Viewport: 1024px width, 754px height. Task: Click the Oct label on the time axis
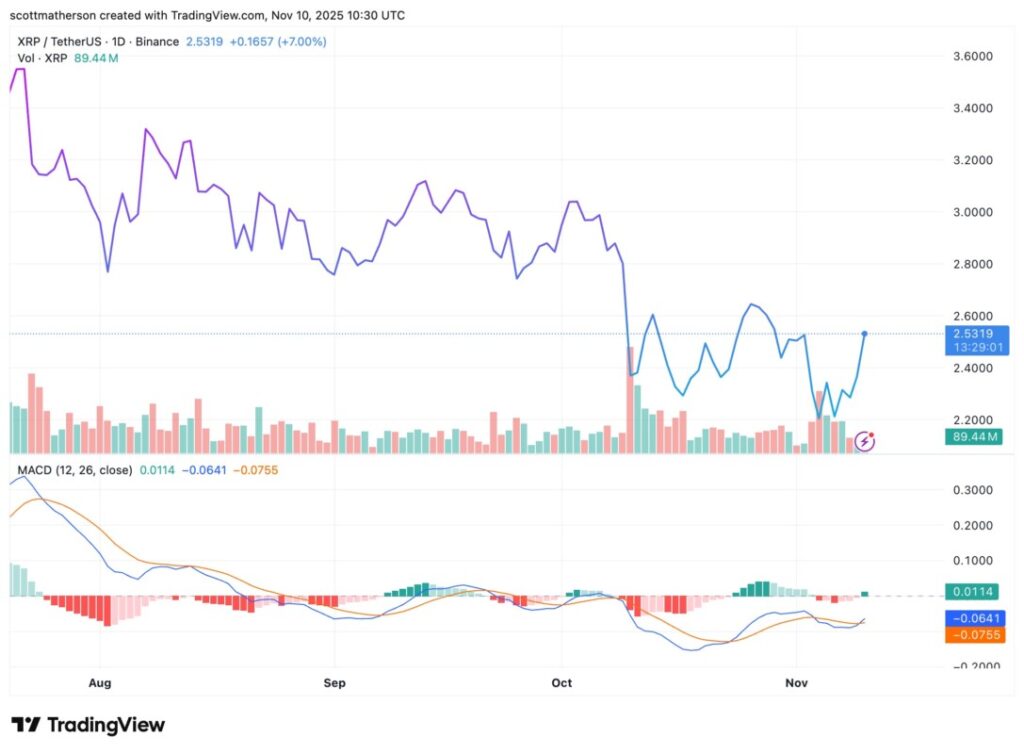561,683
